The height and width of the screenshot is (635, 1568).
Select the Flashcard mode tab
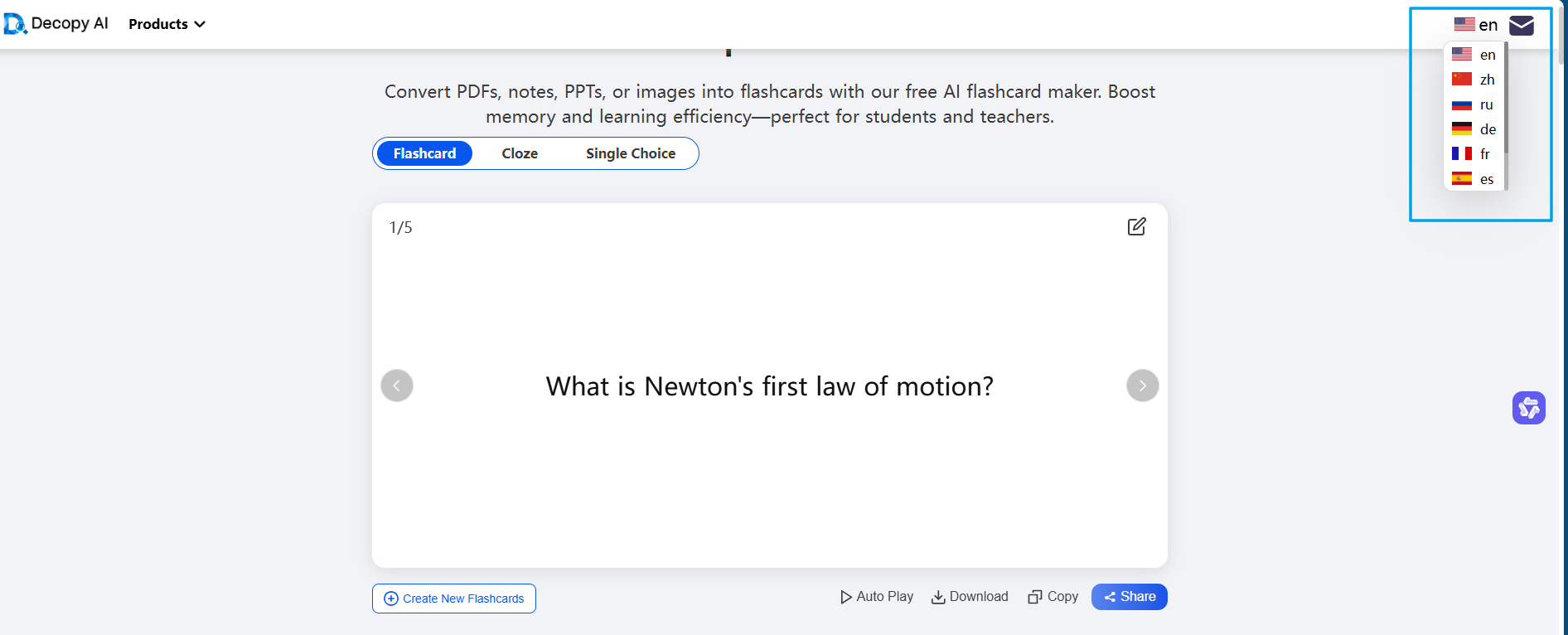[424, 153]
